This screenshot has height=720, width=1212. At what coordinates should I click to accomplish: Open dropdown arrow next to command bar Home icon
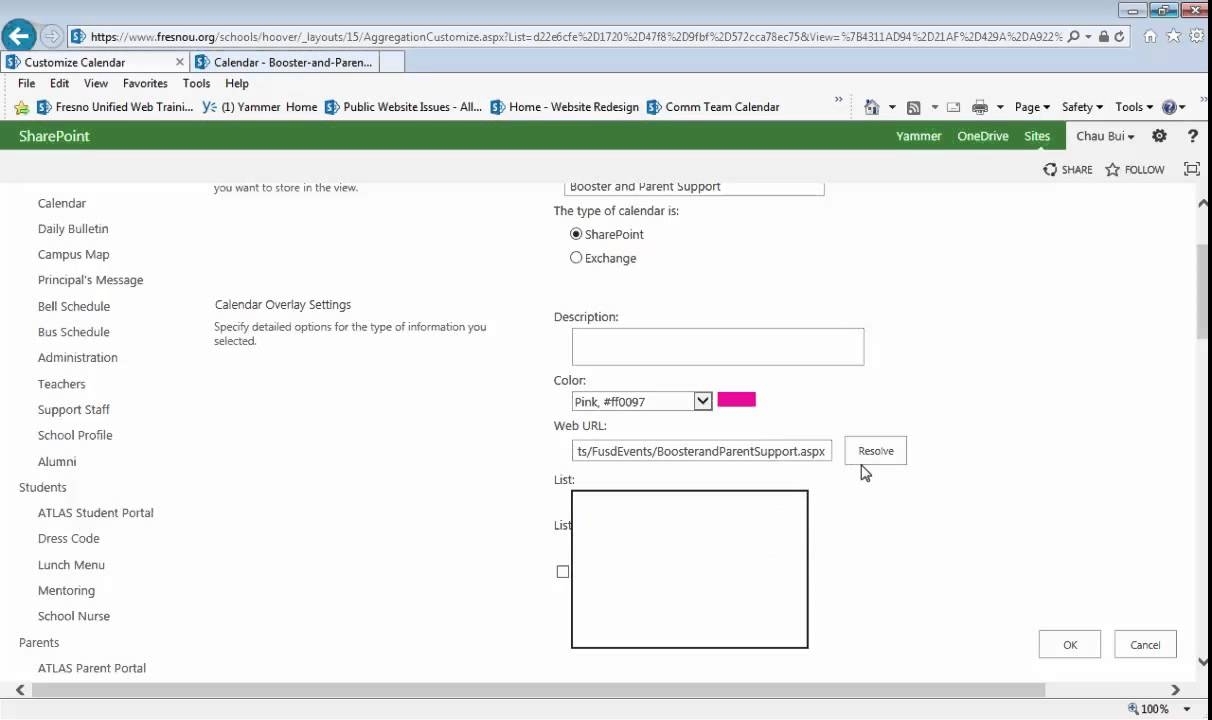(892, 107)
